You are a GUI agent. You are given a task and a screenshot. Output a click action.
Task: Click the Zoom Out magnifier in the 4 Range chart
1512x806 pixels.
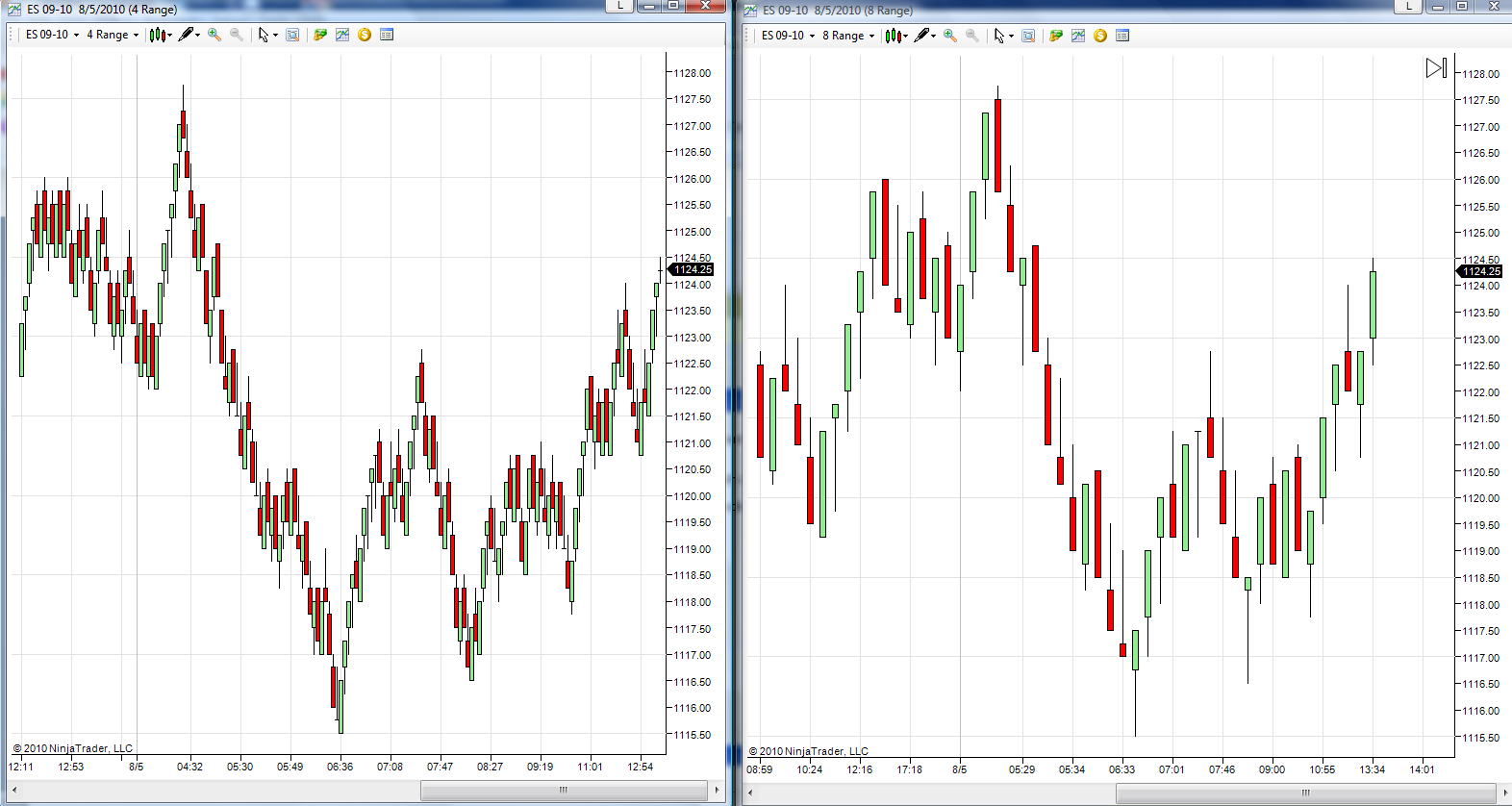pyautogui.click(x=237, y=35)
